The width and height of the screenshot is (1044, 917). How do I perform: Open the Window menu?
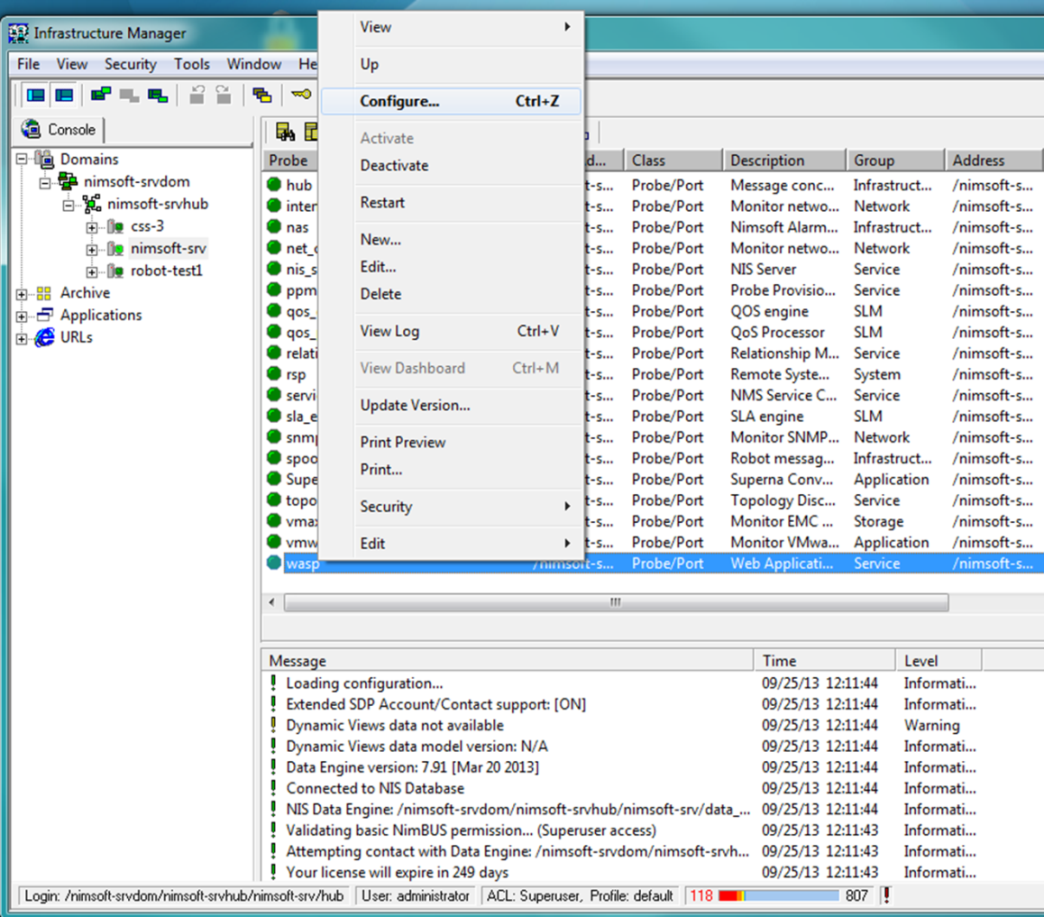tap(254, 64)
